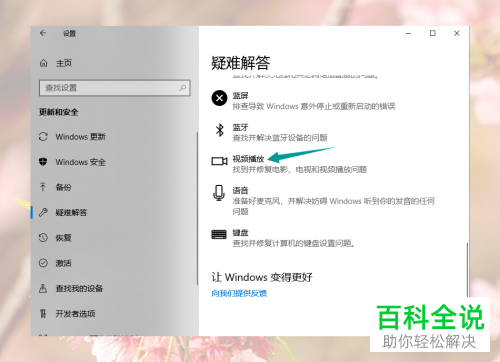Click the 蓝屏 black X circle icon
This screenshot has height=362, width=500.
[219, 98]
